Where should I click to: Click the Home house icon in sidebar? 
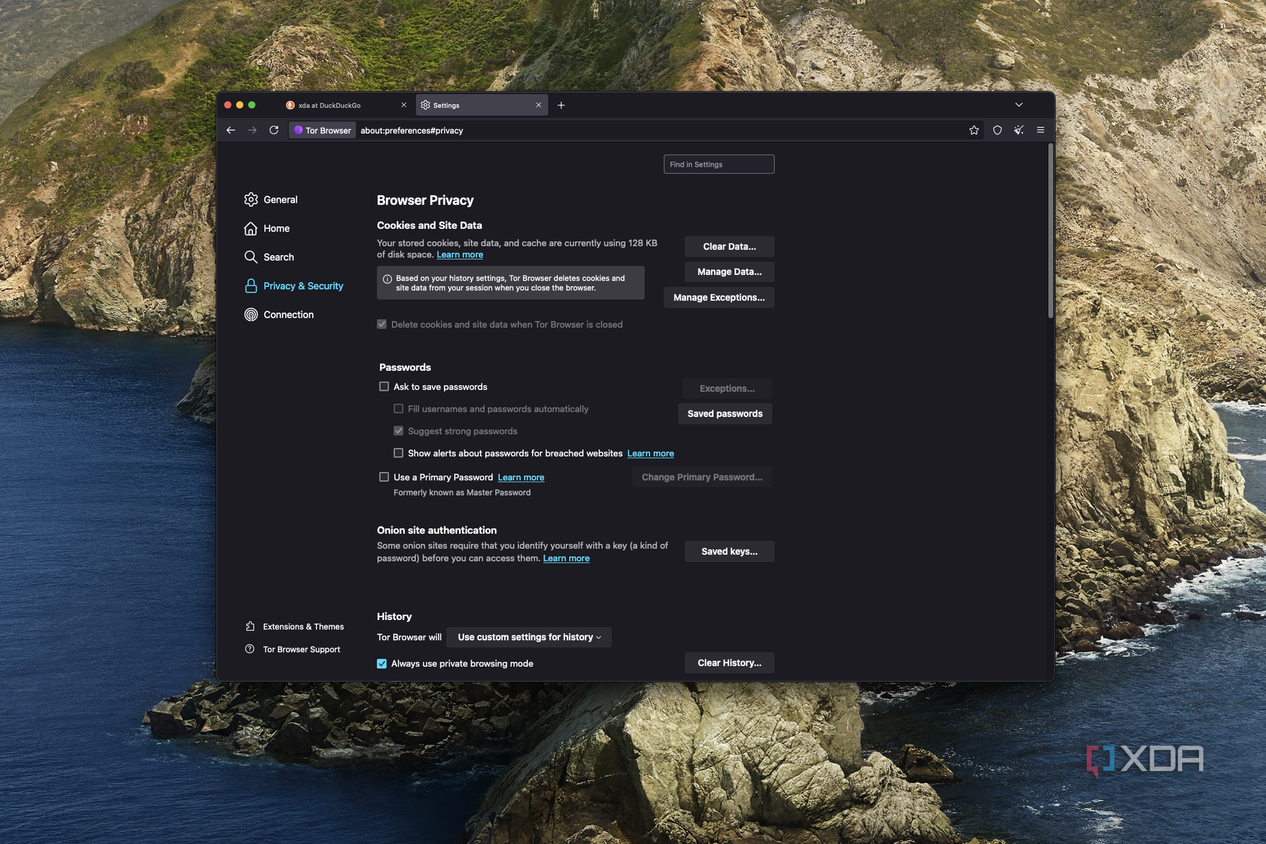251,228
